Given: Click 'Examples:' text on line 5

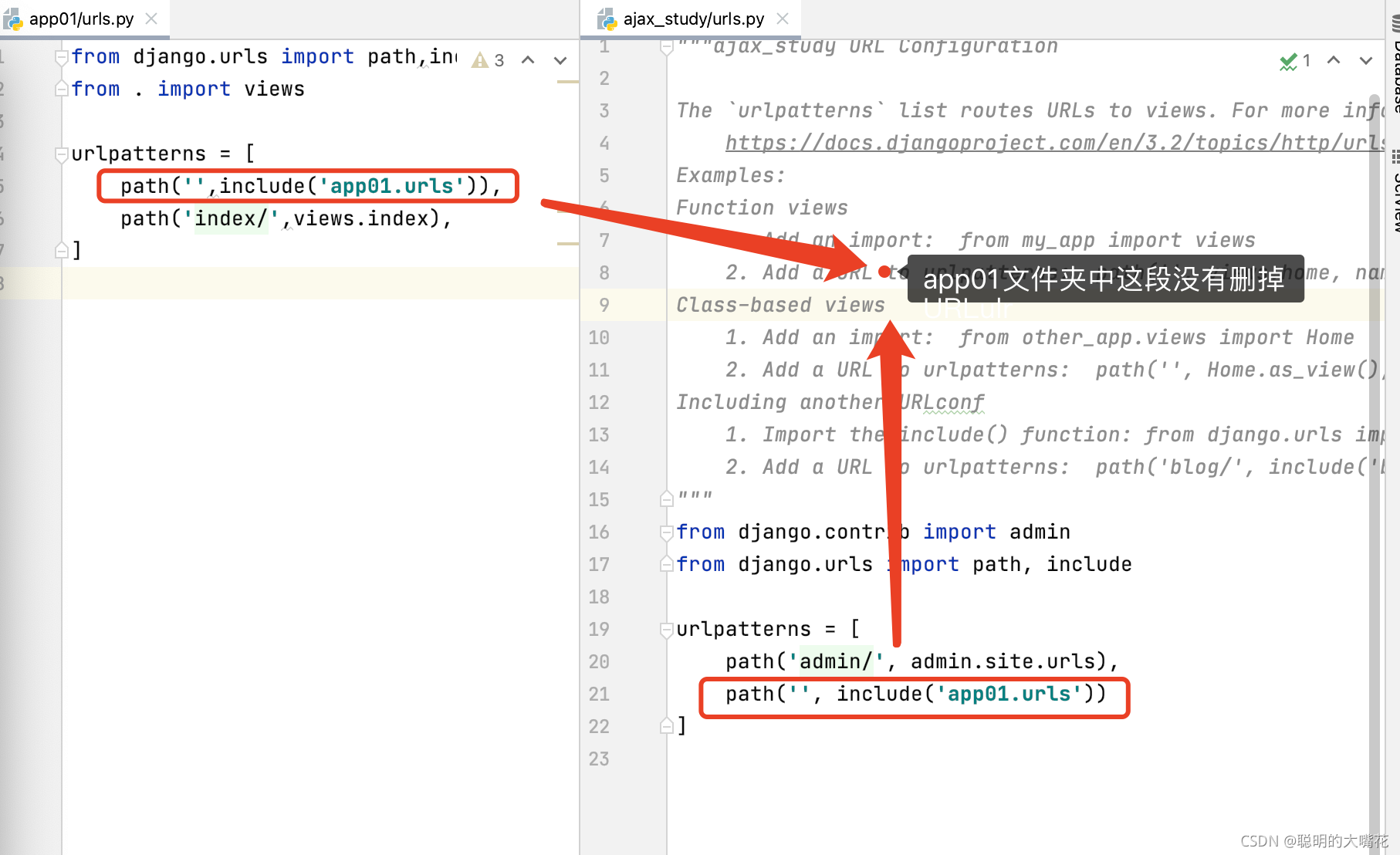Looking at the screenshot, I should 731,175.
